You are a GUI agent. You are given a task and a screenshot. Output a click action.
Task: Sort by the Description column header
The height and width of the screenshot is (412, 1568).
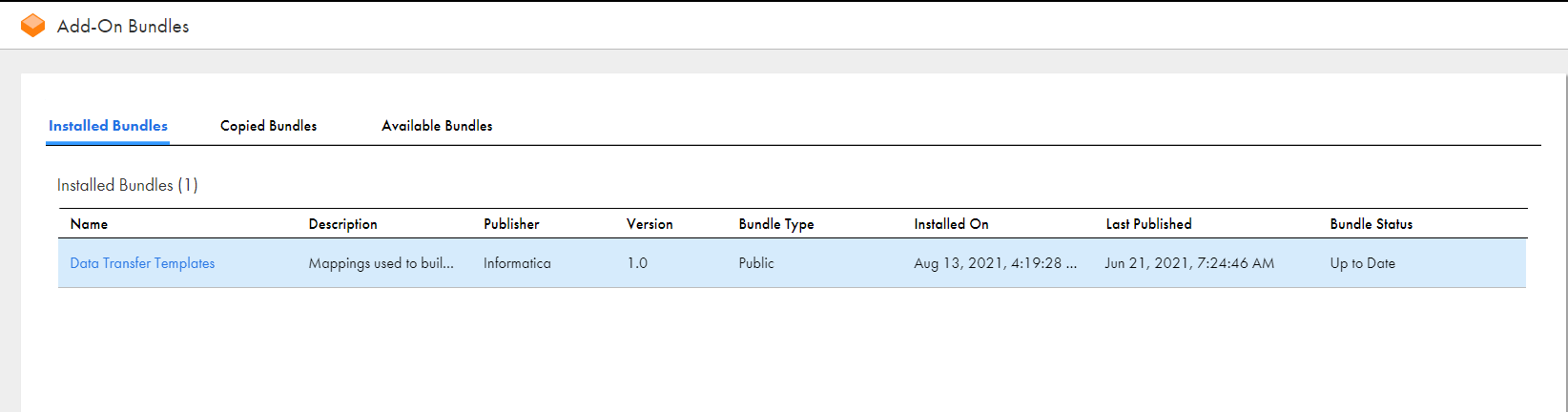coord(342,224)
